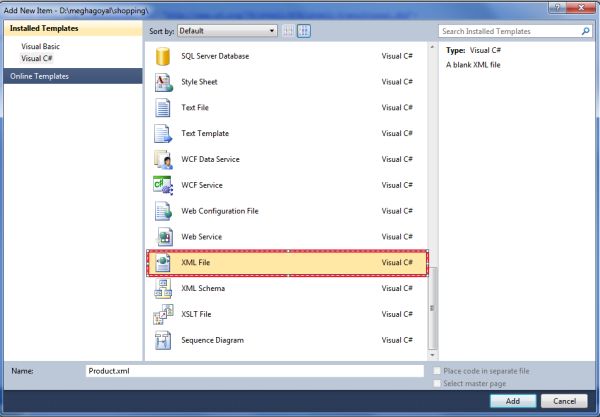This screenshot has height=417, width=600.
Task: Click the SQL Server Database template icon
Action: coord(163,56)
